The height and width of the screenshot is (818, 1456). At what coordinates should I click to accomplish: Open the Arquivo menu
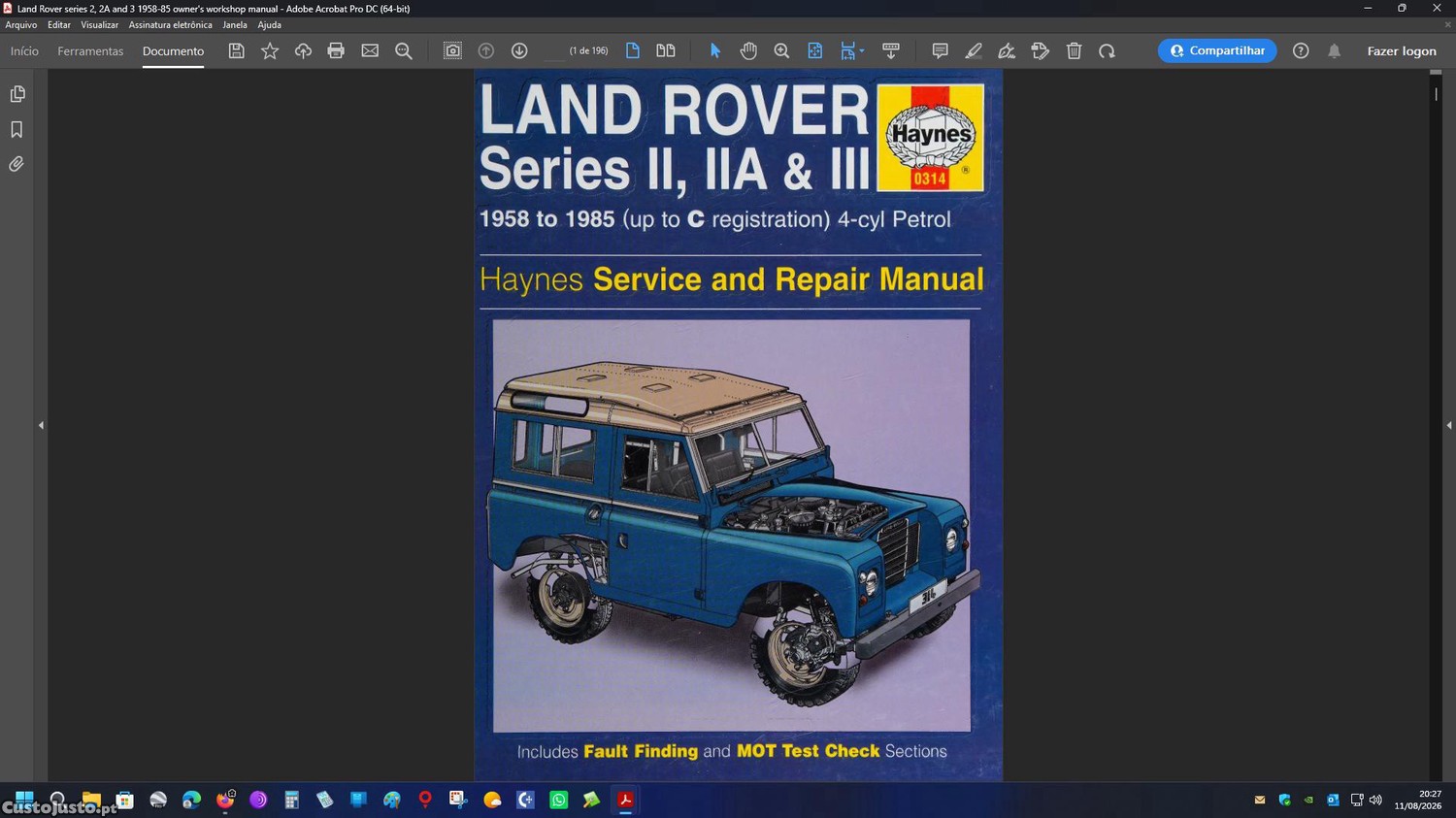click(x=21, y=25)
